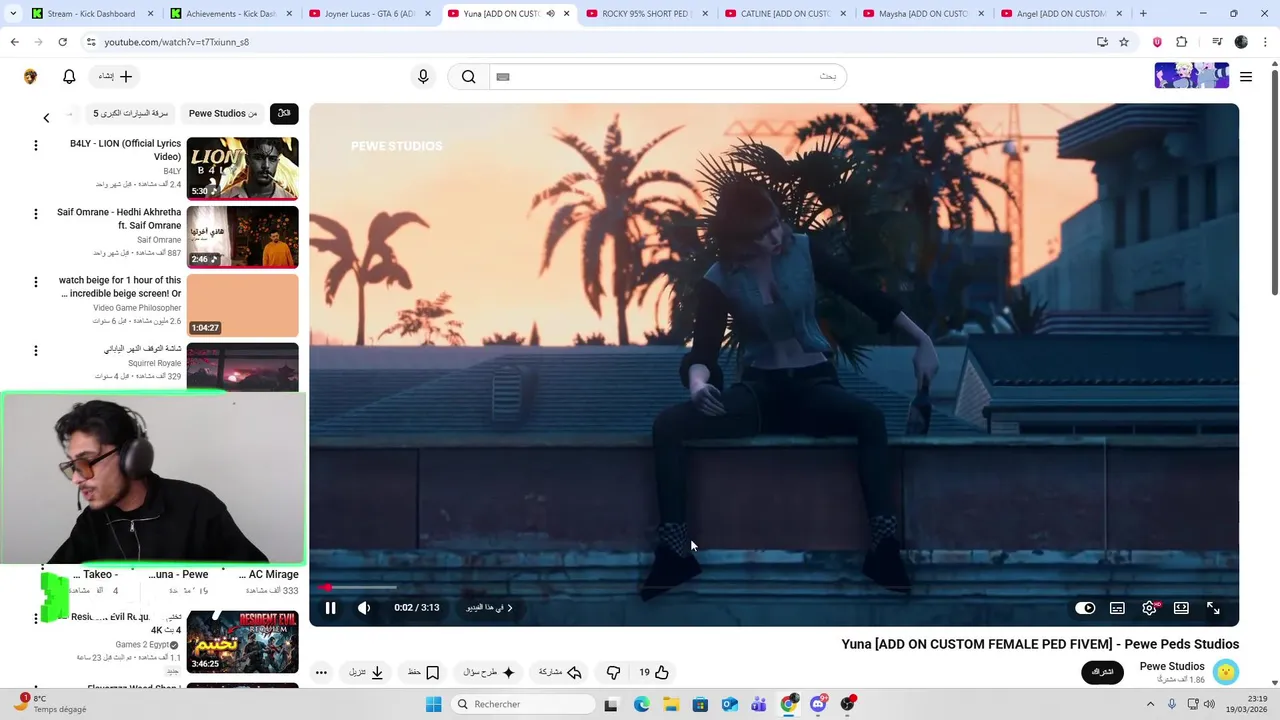Open the YouTube guide hamburger menu
1280x720 pixels.
click(x=1246, y=76)
